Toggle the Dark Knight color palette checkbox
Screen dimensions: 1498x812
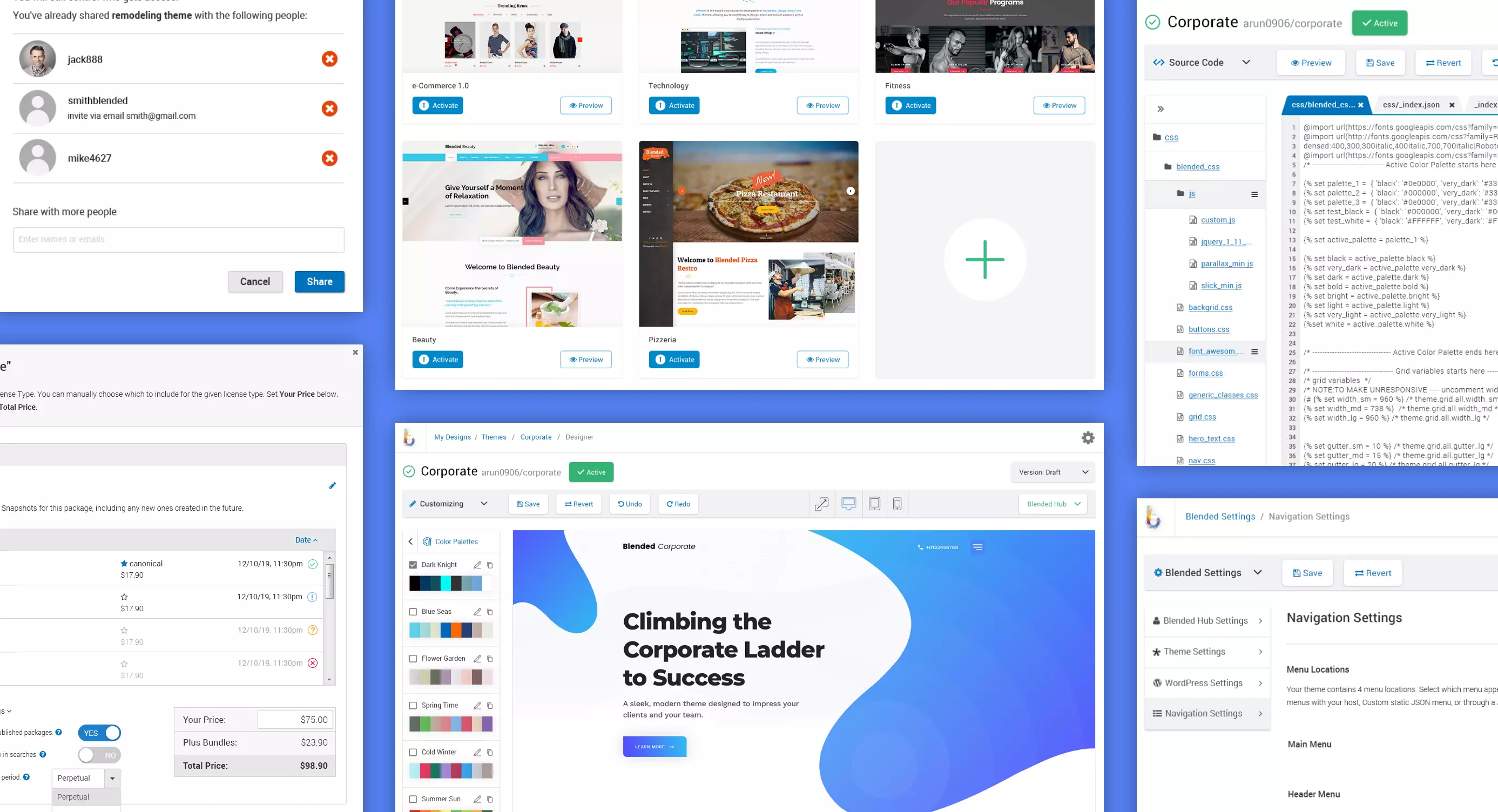413,564
